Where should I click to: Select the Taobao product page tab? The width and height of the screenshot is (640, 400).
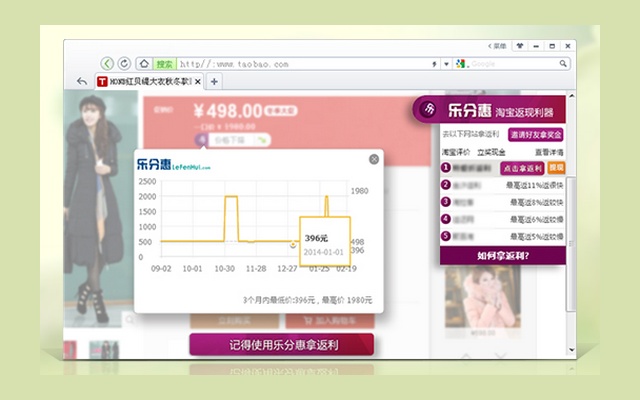(148, 81)
